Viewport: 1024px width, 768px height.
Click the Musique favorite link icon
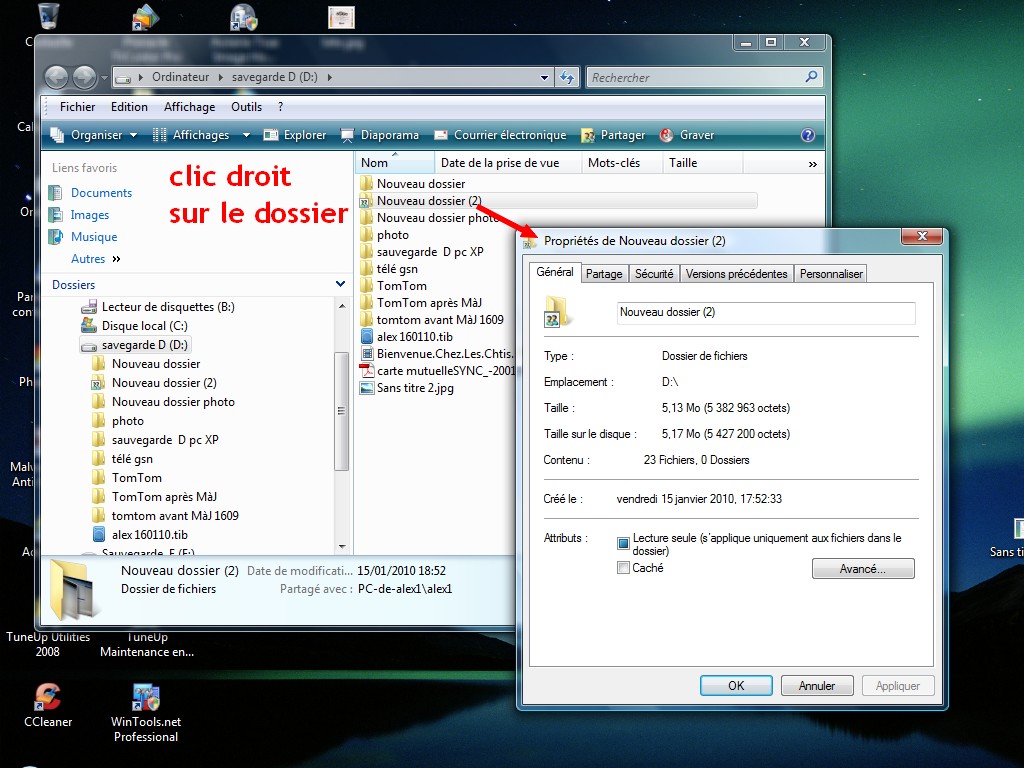click(56, 237)
